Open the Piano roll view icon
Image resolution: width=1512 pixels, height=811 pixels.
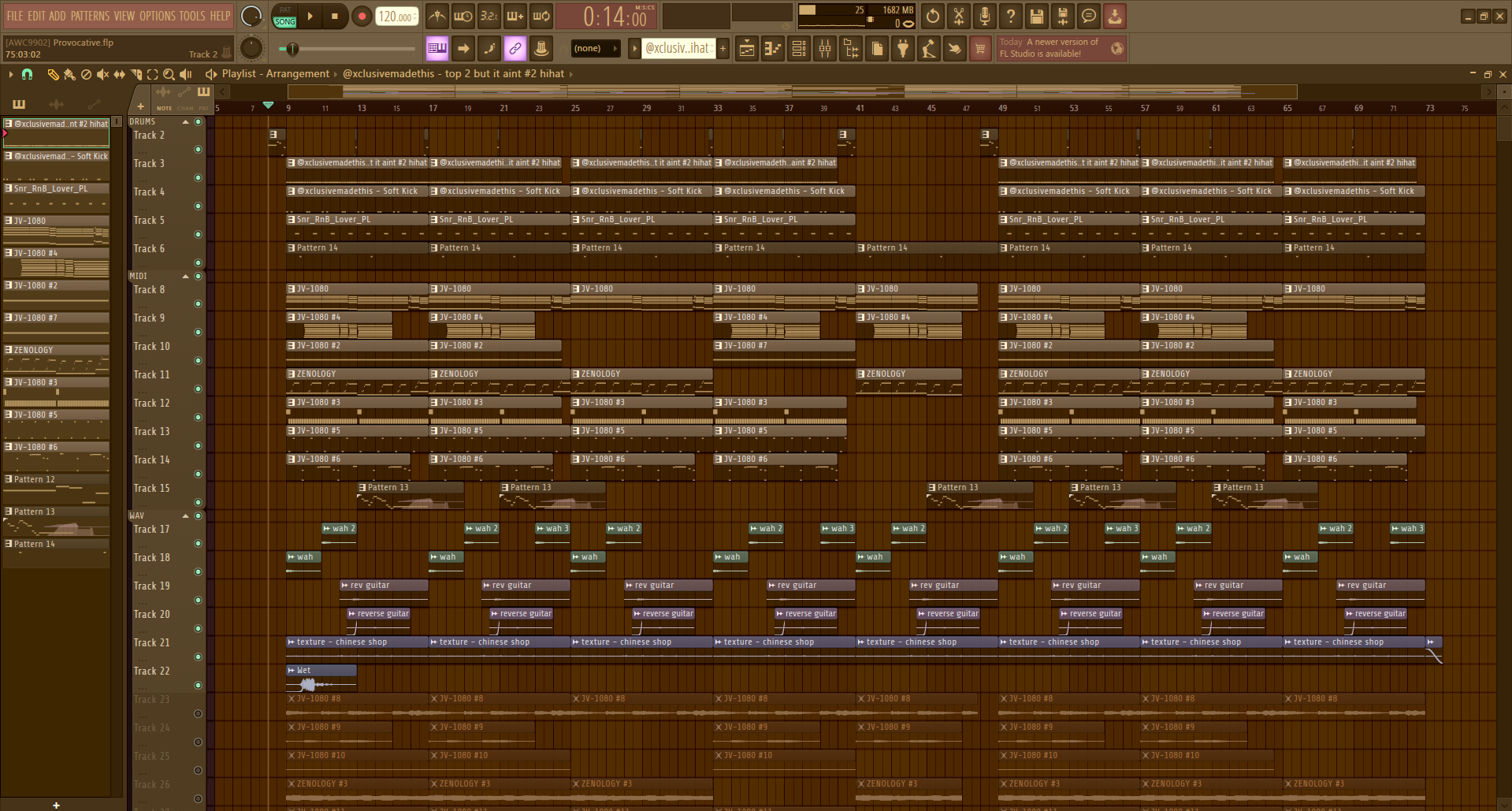773,49
